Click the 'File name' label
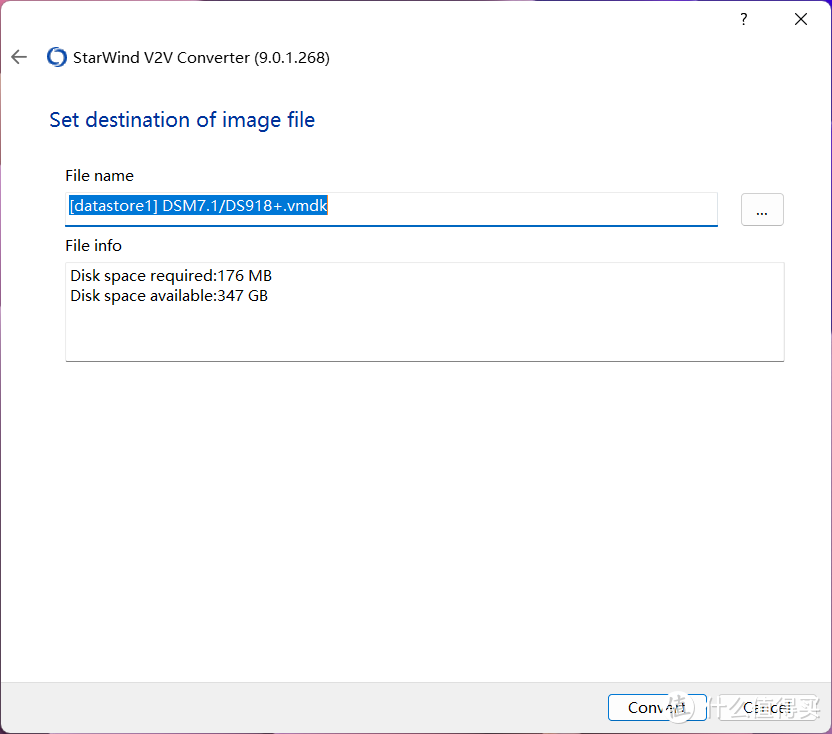Screen dimensions: 832x734 click(99, 176)
